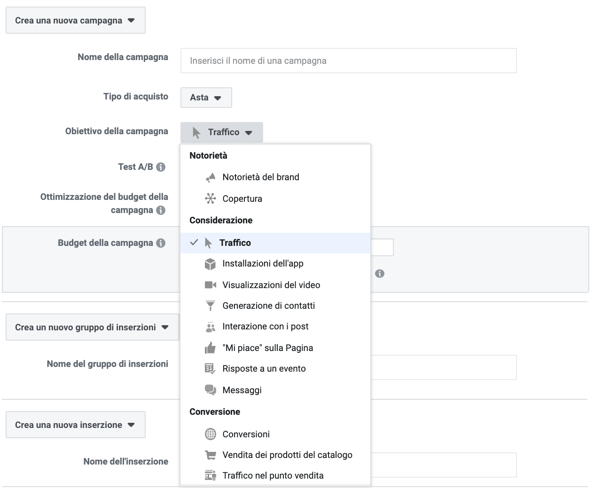Click the Generazione di contatti funnel icon
594x488 pixels.
click(210, 306)
